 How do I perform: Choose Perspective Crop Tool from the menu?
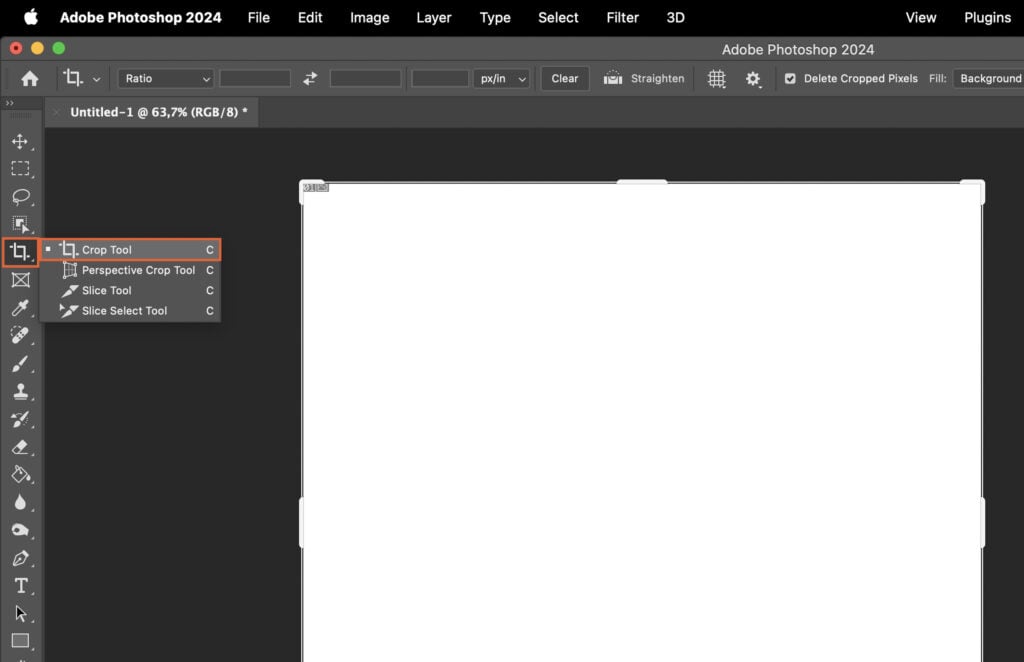[133, 270]
